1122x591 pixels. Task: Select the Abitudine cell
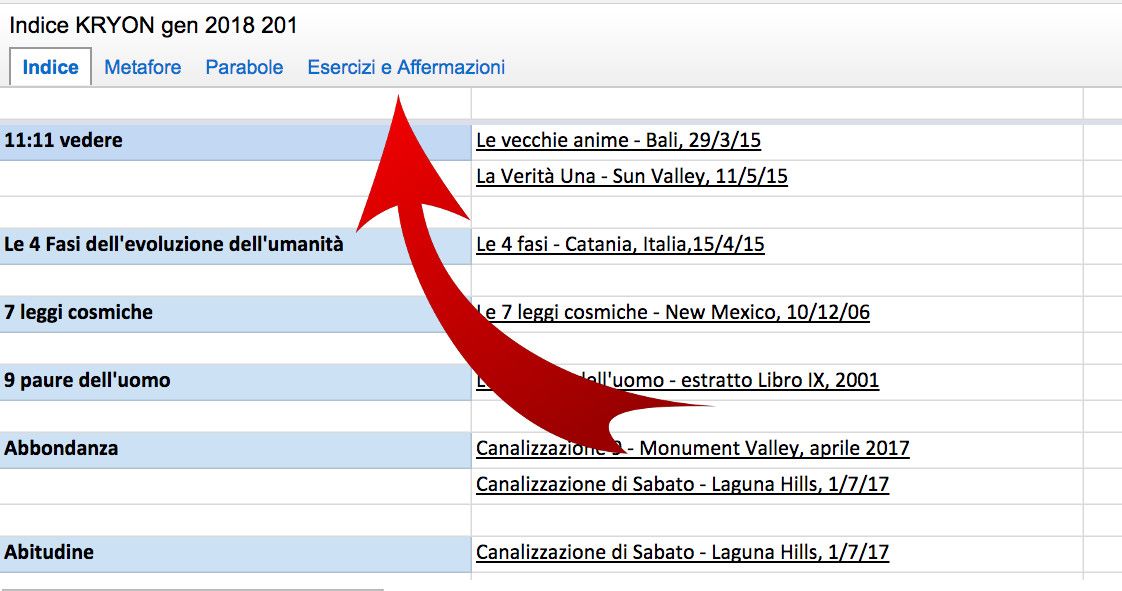[234, 553]
